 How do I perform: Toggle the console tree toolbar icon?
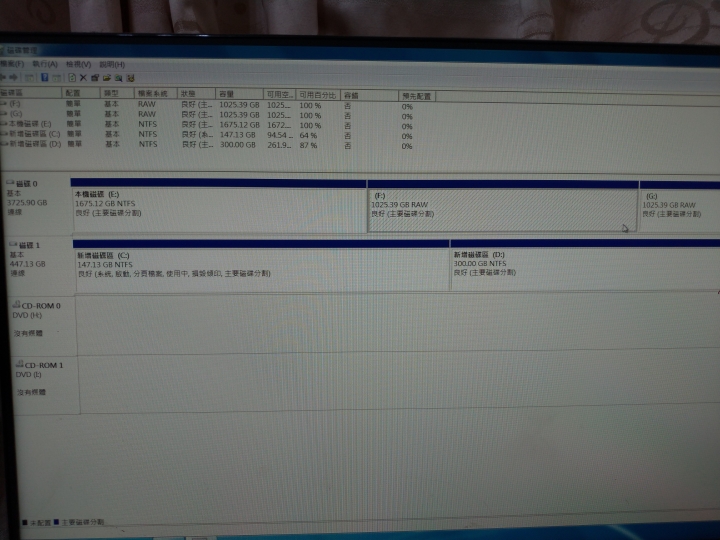(x=29, y=78)
